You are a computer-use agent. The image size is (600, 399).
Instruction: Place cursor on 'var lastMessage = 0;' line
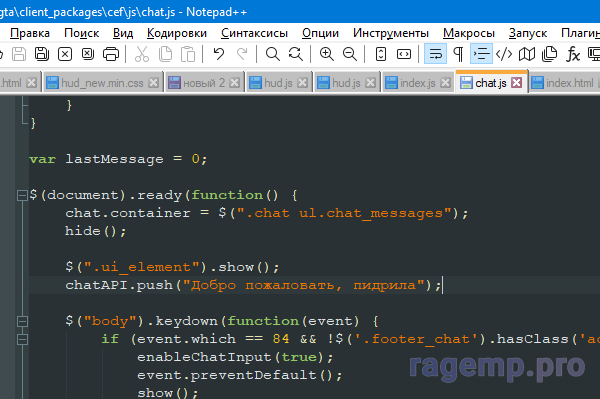[118, 159]
